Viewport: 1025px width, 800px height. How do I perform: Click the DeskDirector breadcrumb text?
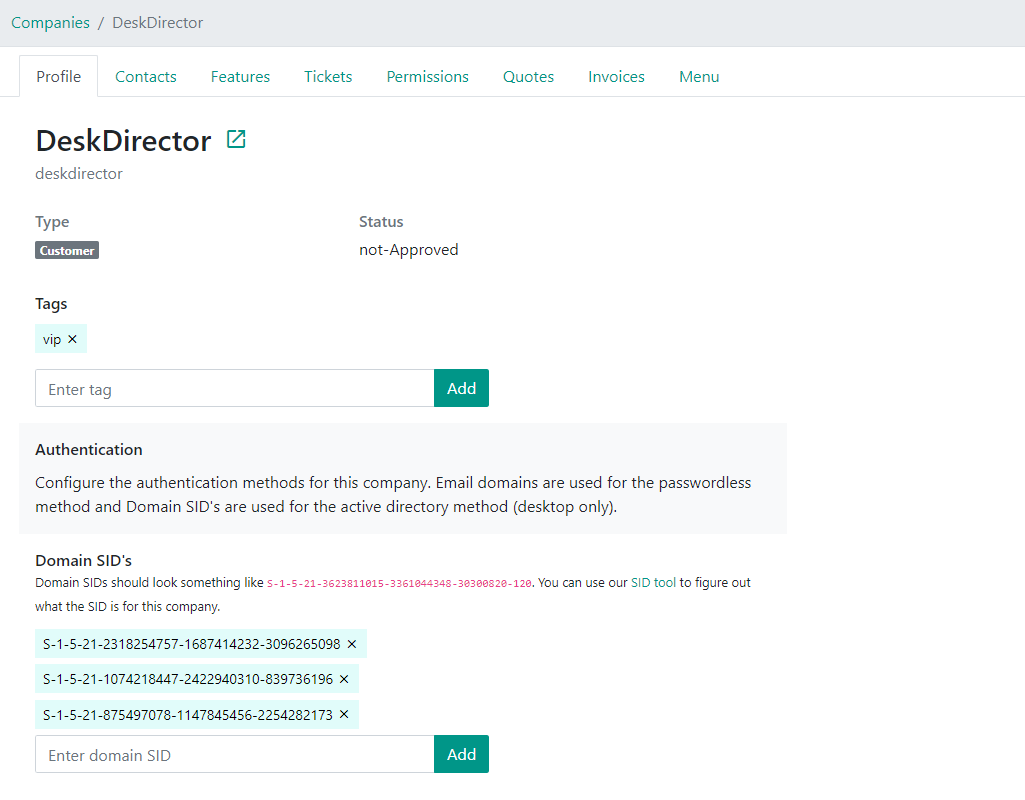(158, 23)
